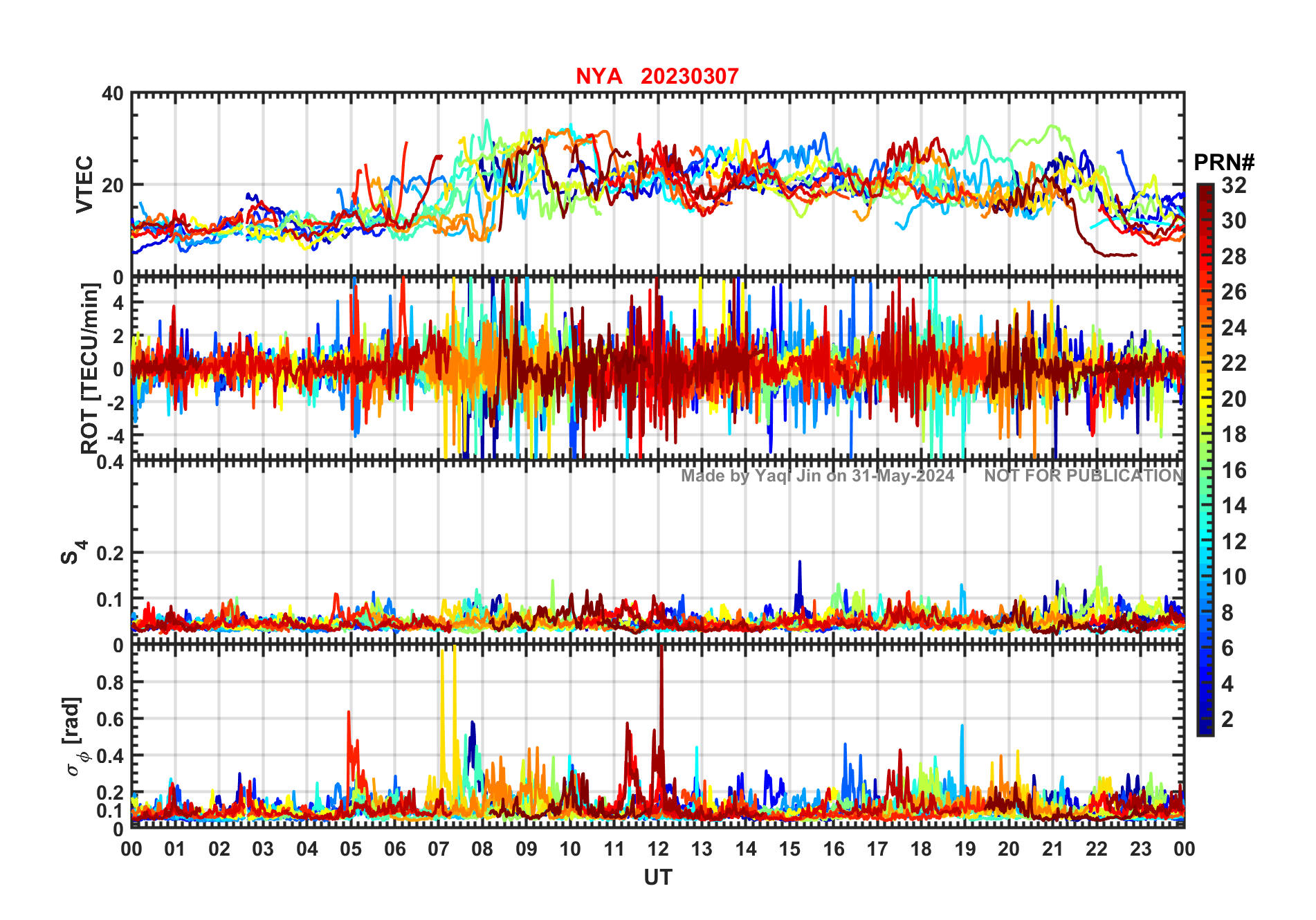Click the S4 axis tick label 0.2
The height and width of the screenshot is (920, 1316).
pos(110,553)
